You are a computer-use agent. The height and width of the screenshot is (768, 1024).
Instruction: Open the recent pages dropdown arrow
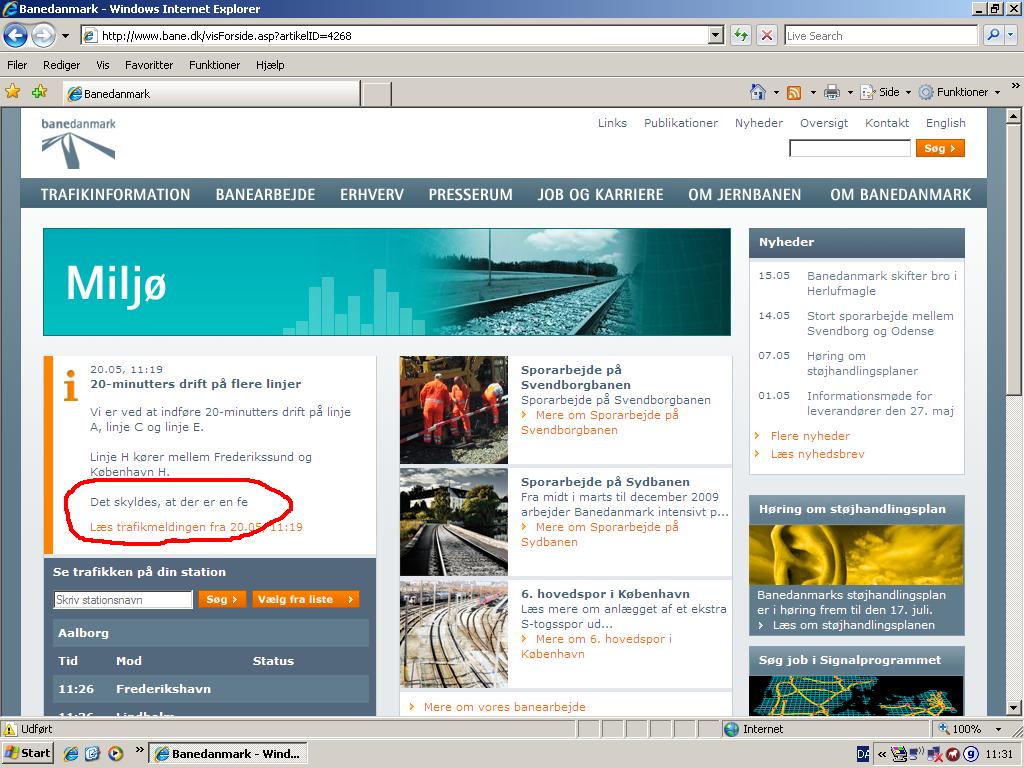click(x=65, y=36)
